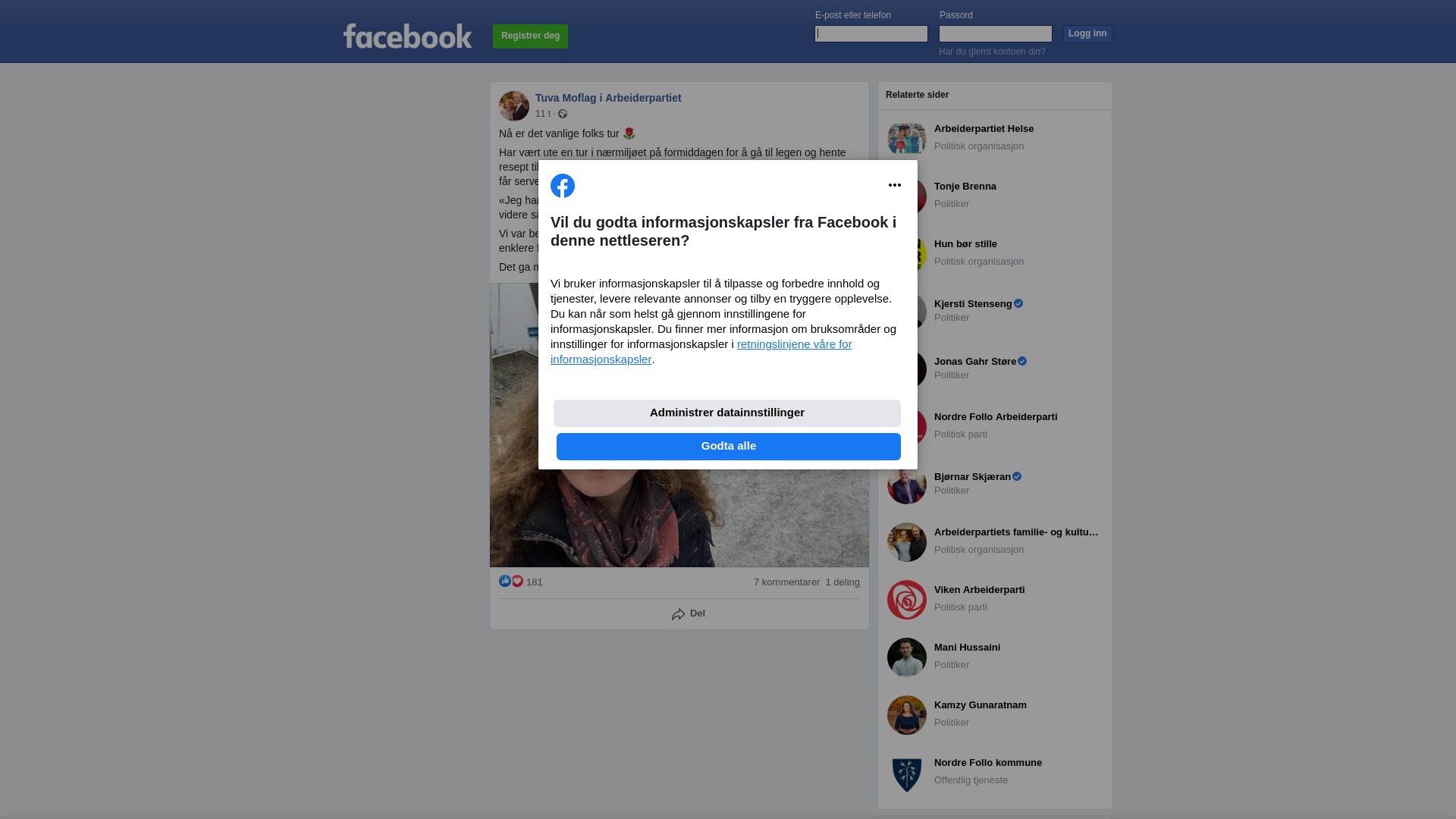Click Godta alle button
The height and width of the screenshot is (819, 1456).
(x=729, y=447)
